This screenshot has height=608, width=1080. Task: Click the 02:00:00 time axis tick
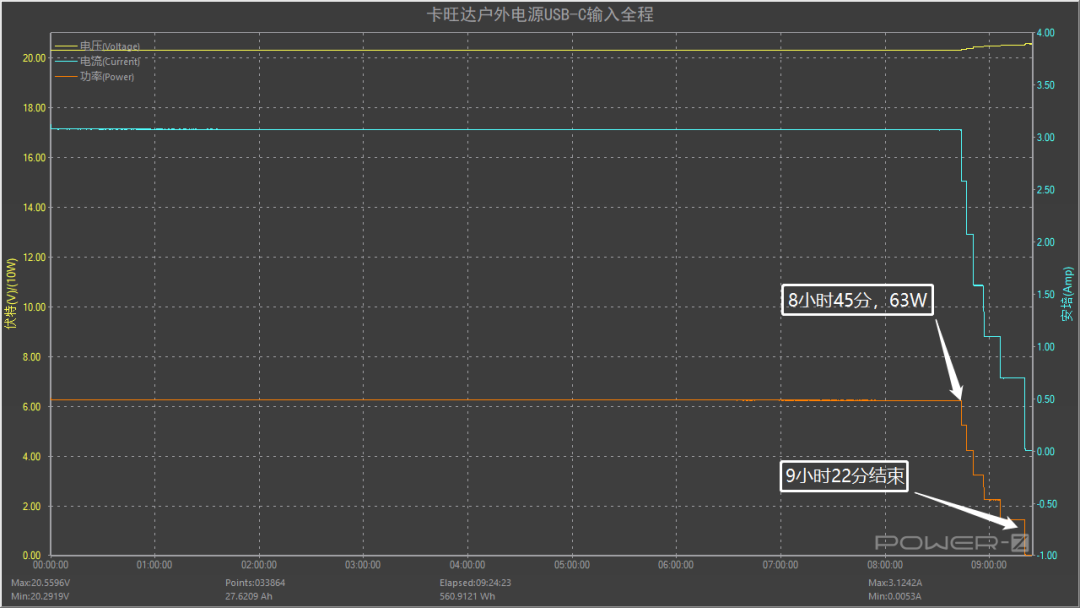point(259,565)
